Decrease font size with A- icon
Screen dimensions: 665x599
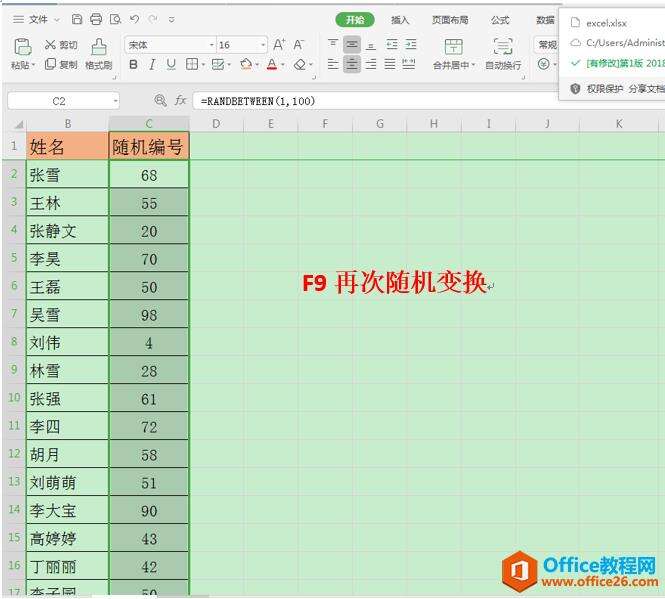pyautogui.click(x=299, y=44)
